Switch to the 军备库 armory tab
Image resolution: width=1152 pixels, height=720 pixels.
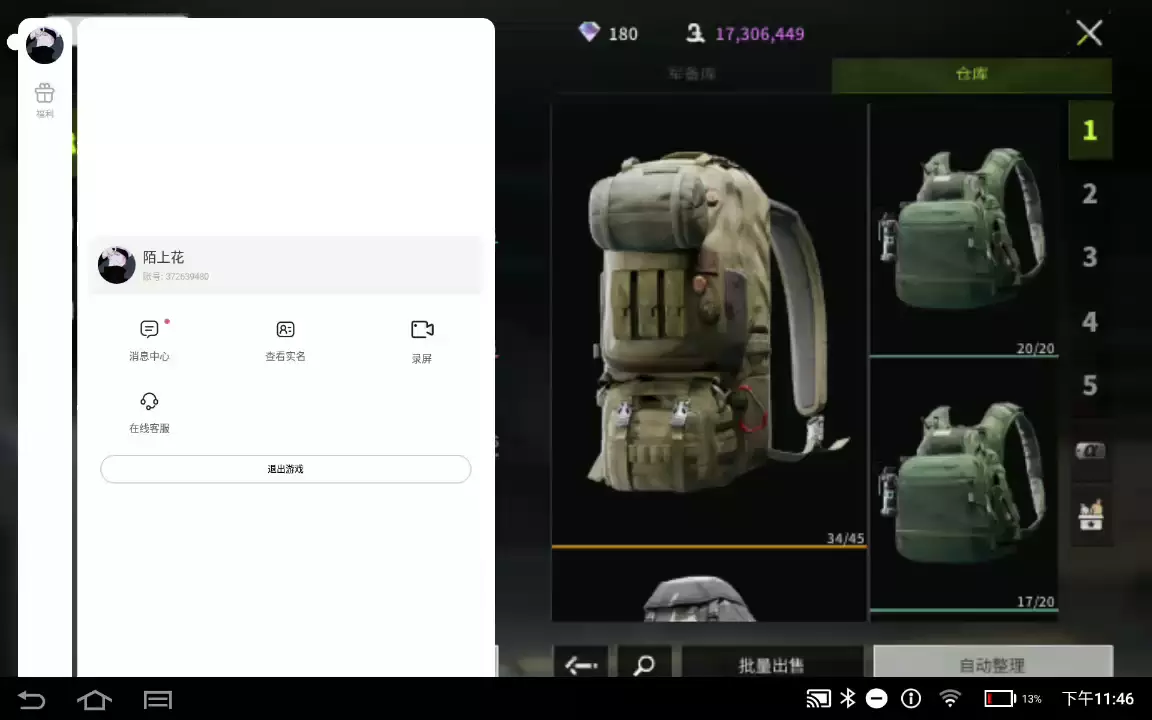click(x=691, y=75)
